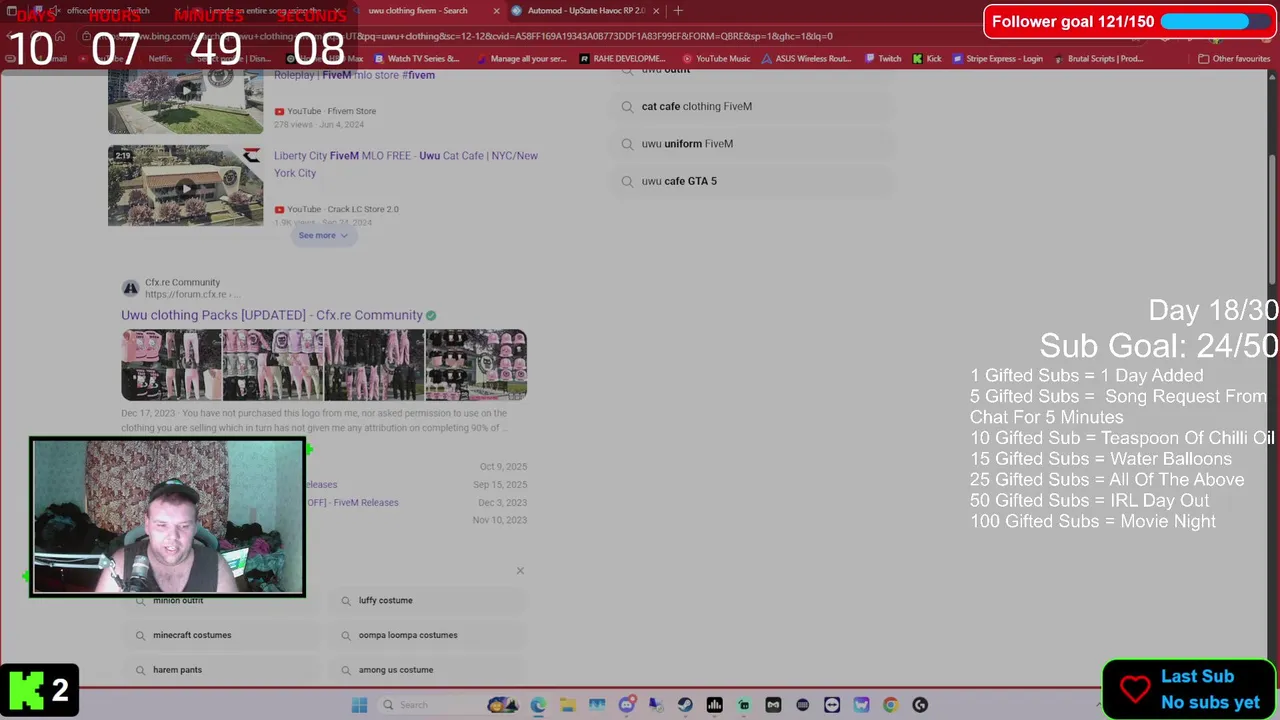Open the FiveM Releases forum sub-link
1280x720 pixels.
(x=352, y=503)
